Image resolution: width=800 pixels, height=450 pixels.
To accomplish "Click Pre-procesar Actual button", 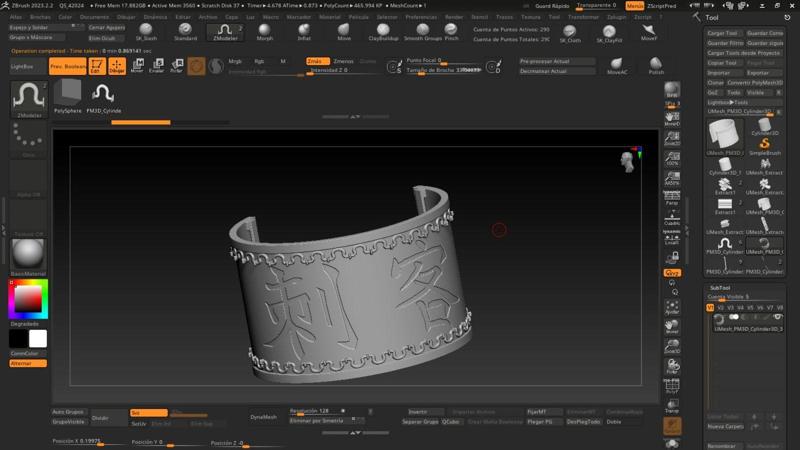I will click(557, 61).
